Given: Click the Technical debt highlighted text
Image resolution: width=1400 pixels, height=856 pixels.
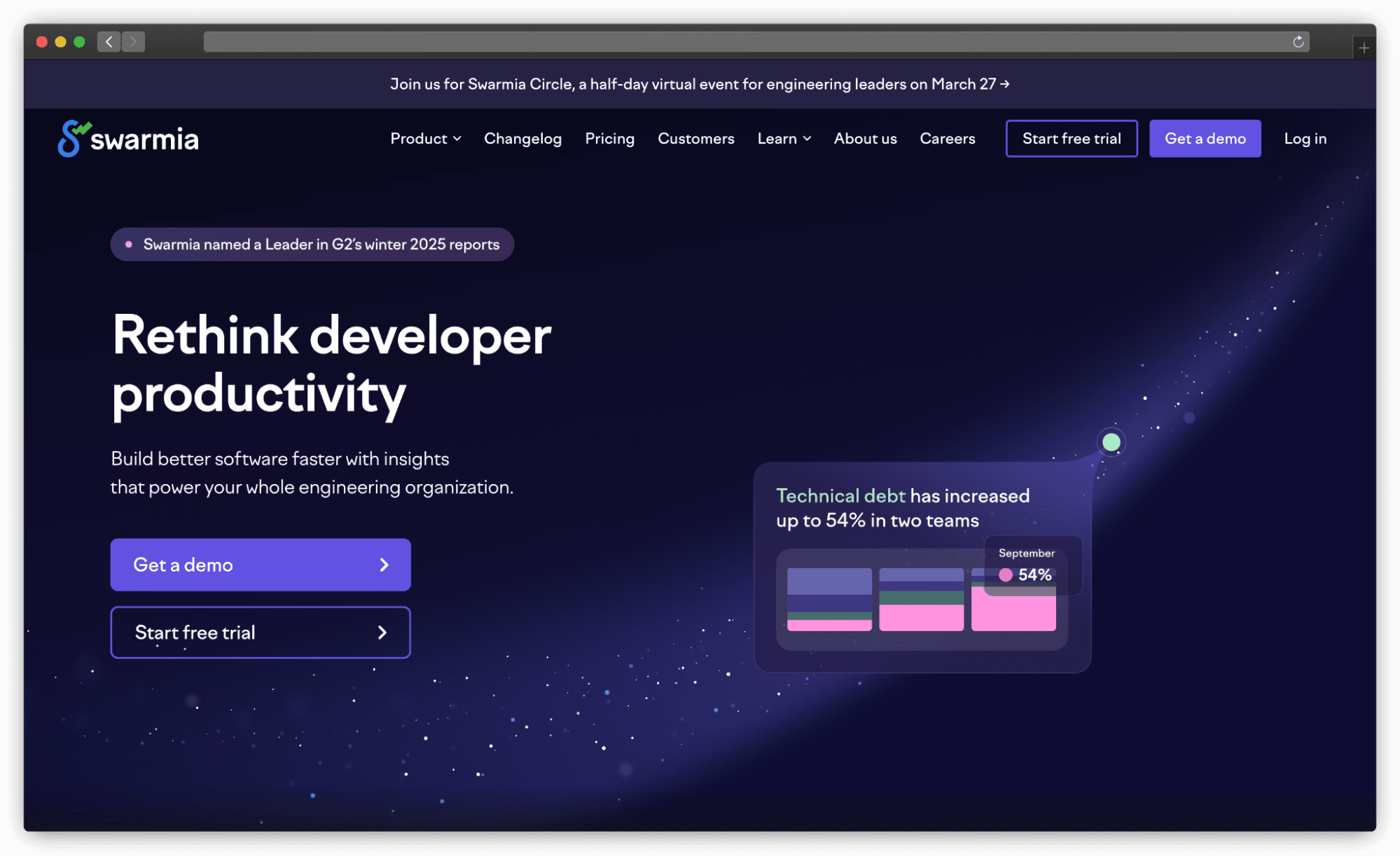Looking at the screenshot, I should click(x=840, y=496).
